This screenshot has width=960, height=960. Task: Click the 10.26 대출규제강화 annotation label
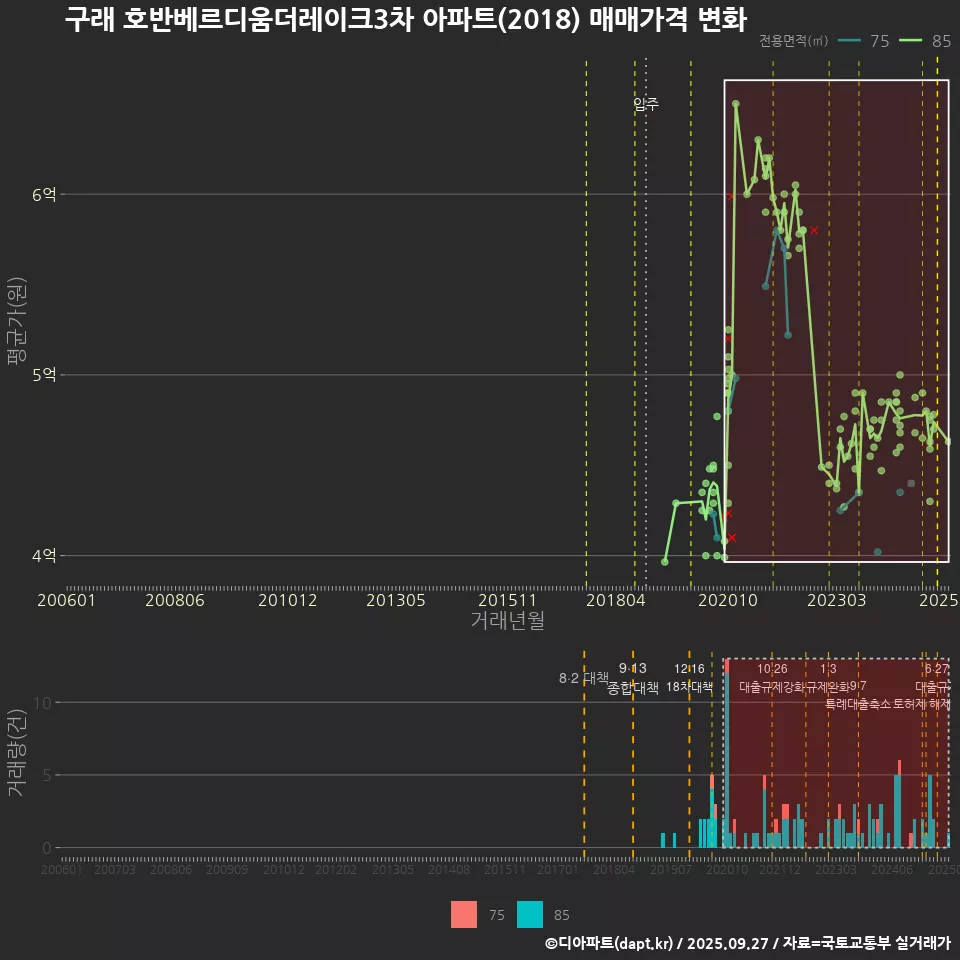[x=771, y=678]
